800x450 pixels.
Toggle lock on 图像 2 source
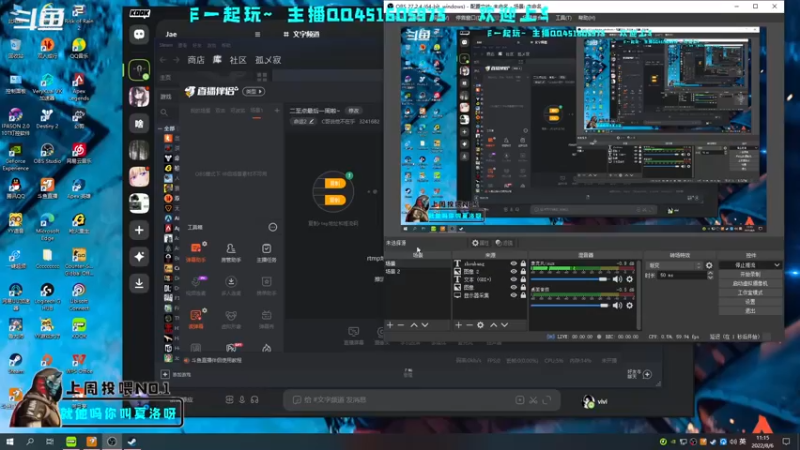(x=523, y=271)
